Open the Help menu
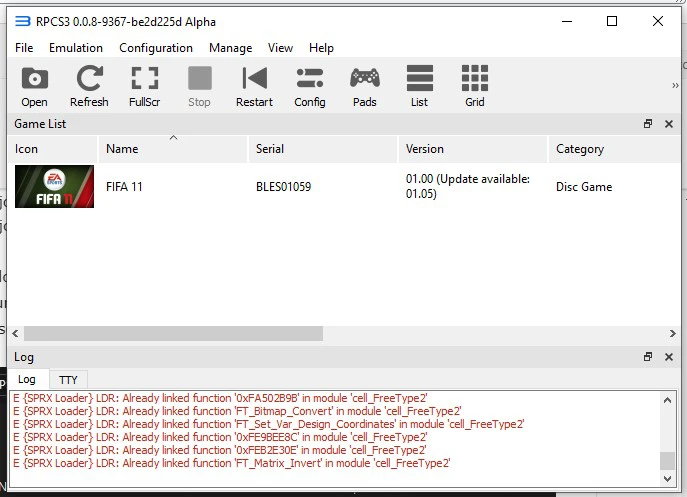Viewport: 687px width, 497px height. [321, 48]
